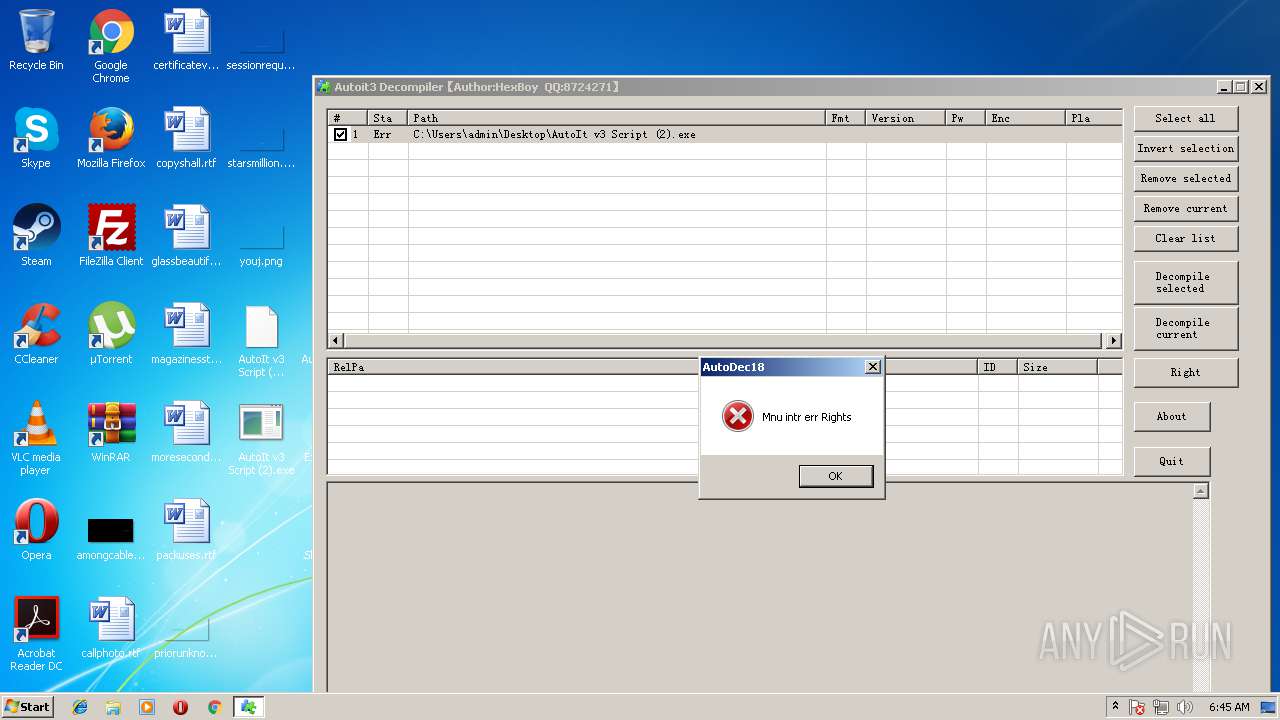
Task: Open the Windows Start menu
Action: (x=28, y=706)
